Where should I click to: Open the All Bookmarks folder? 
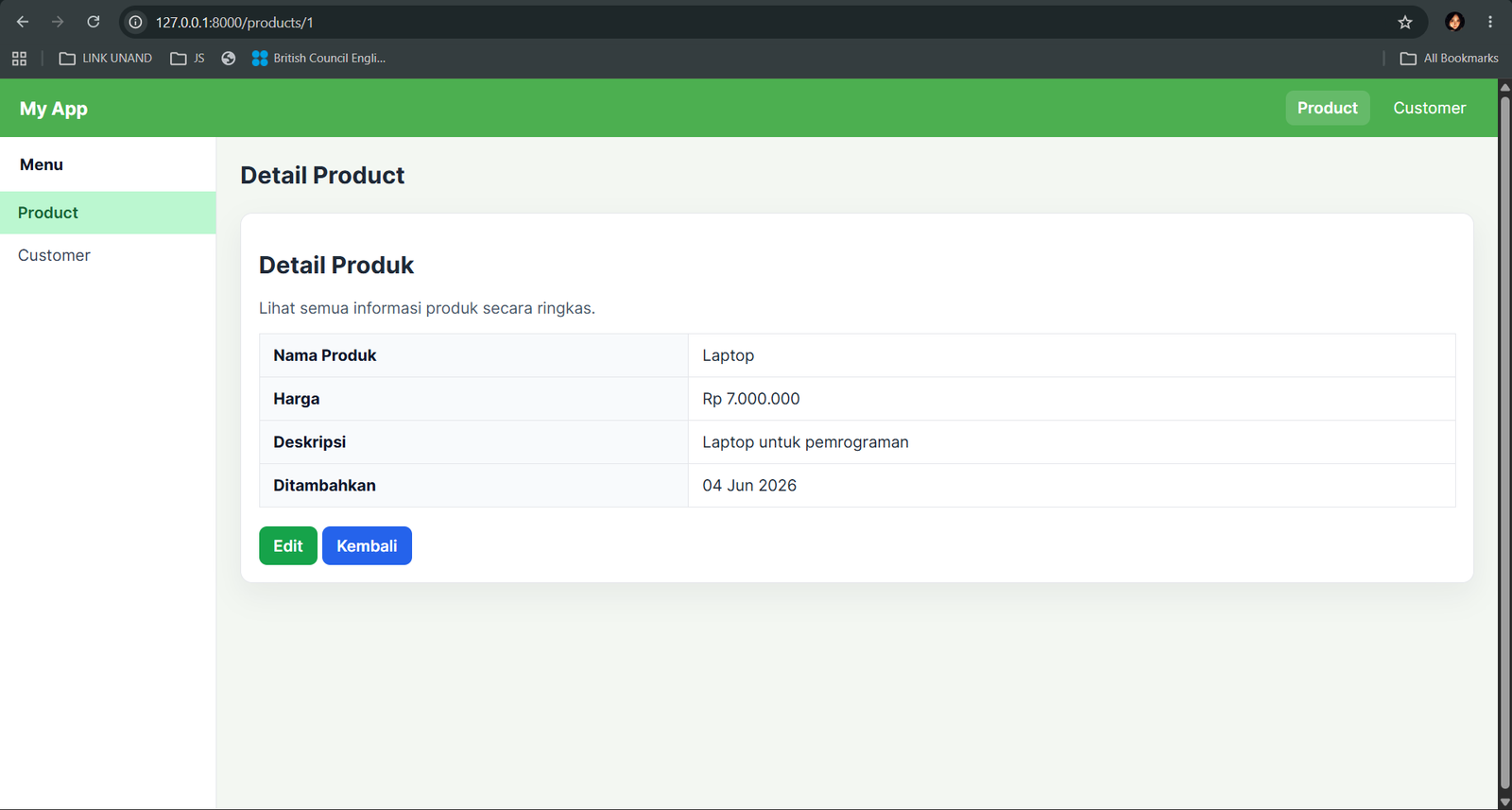1449,59
